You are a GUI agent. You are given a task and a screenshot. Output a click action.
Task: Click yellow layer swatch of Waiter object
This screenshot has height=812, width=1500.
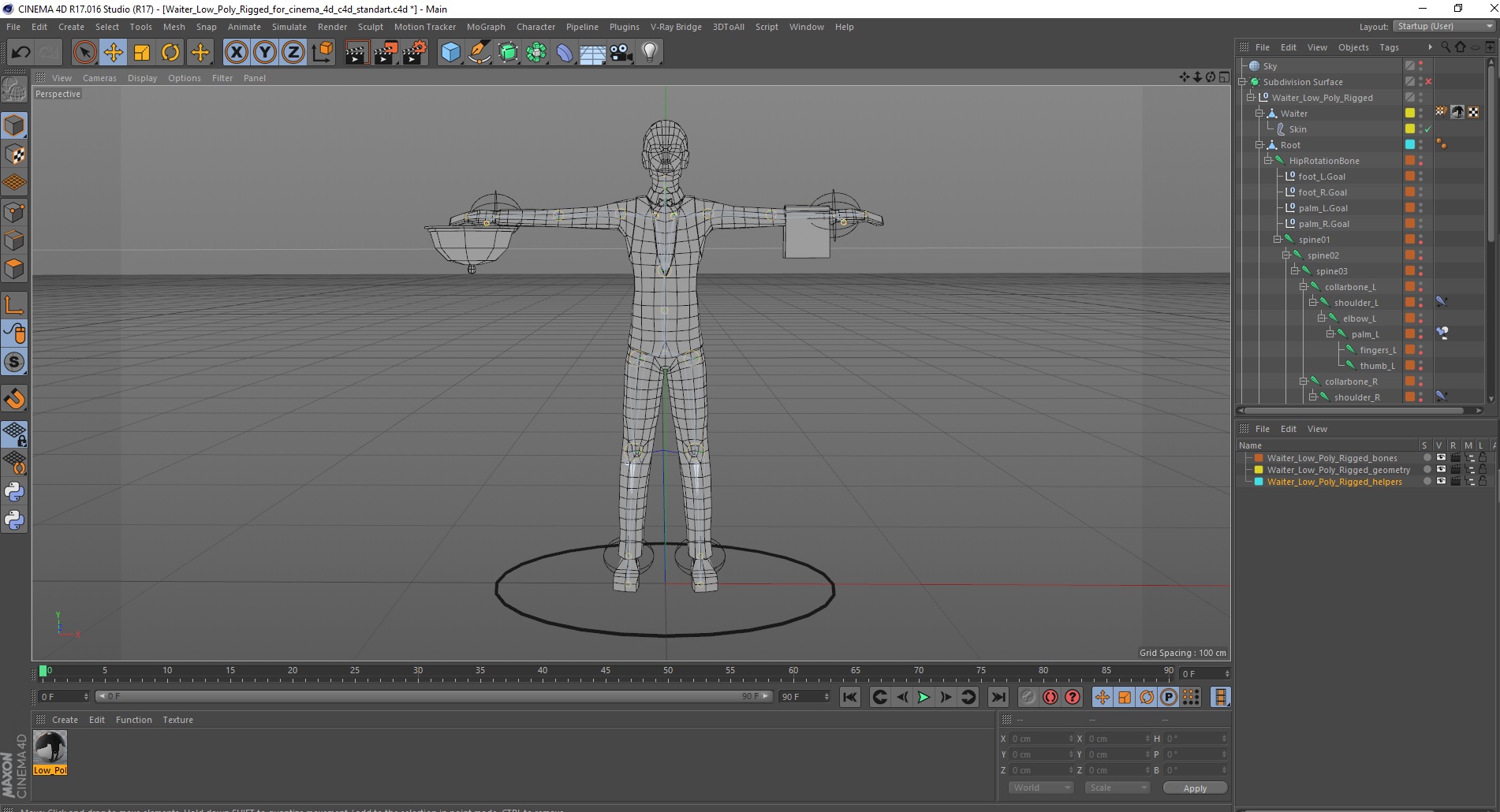(x=1410, y=114)
